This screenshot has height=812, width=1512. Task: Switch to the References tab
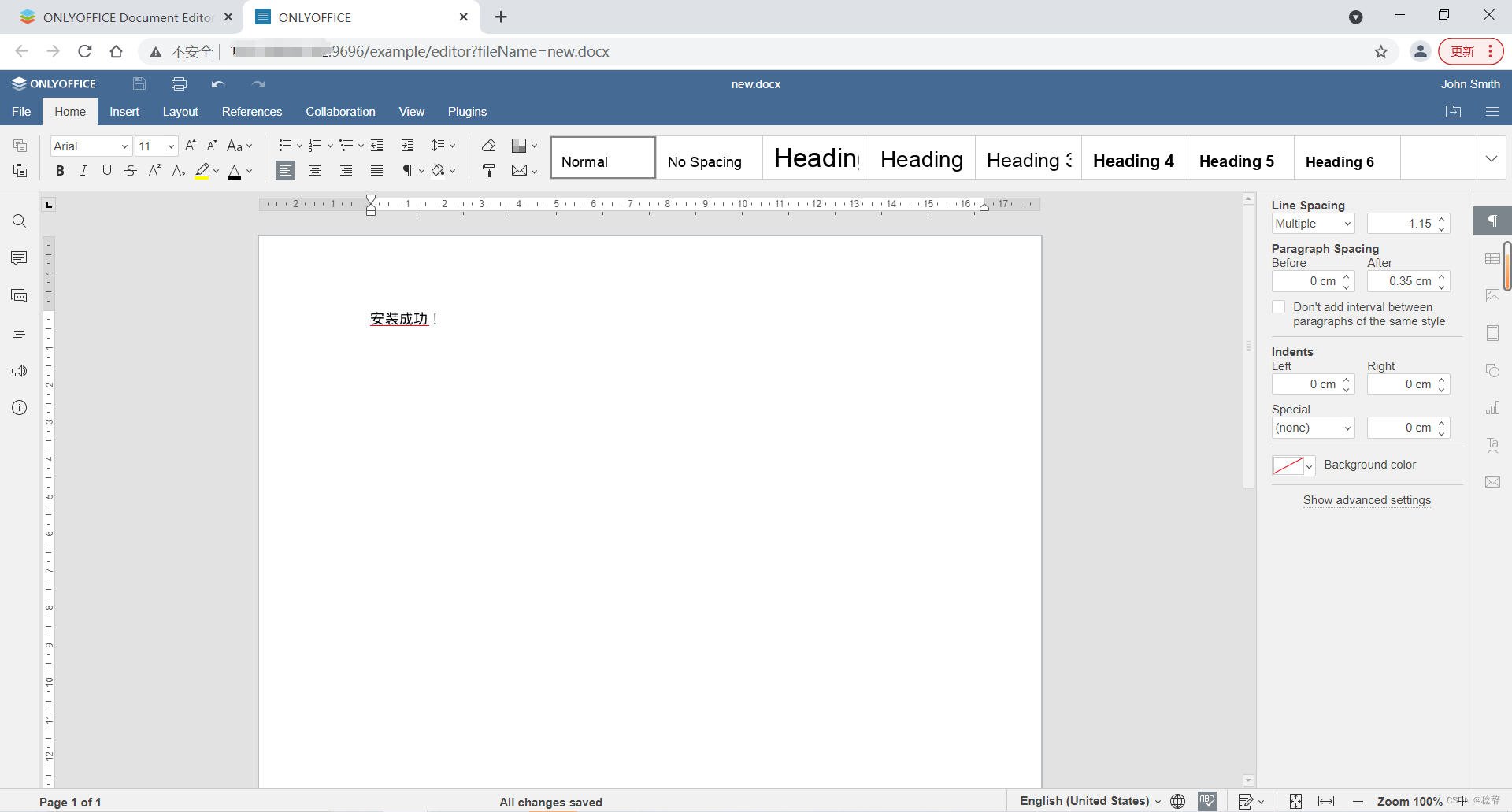point(252,111)
